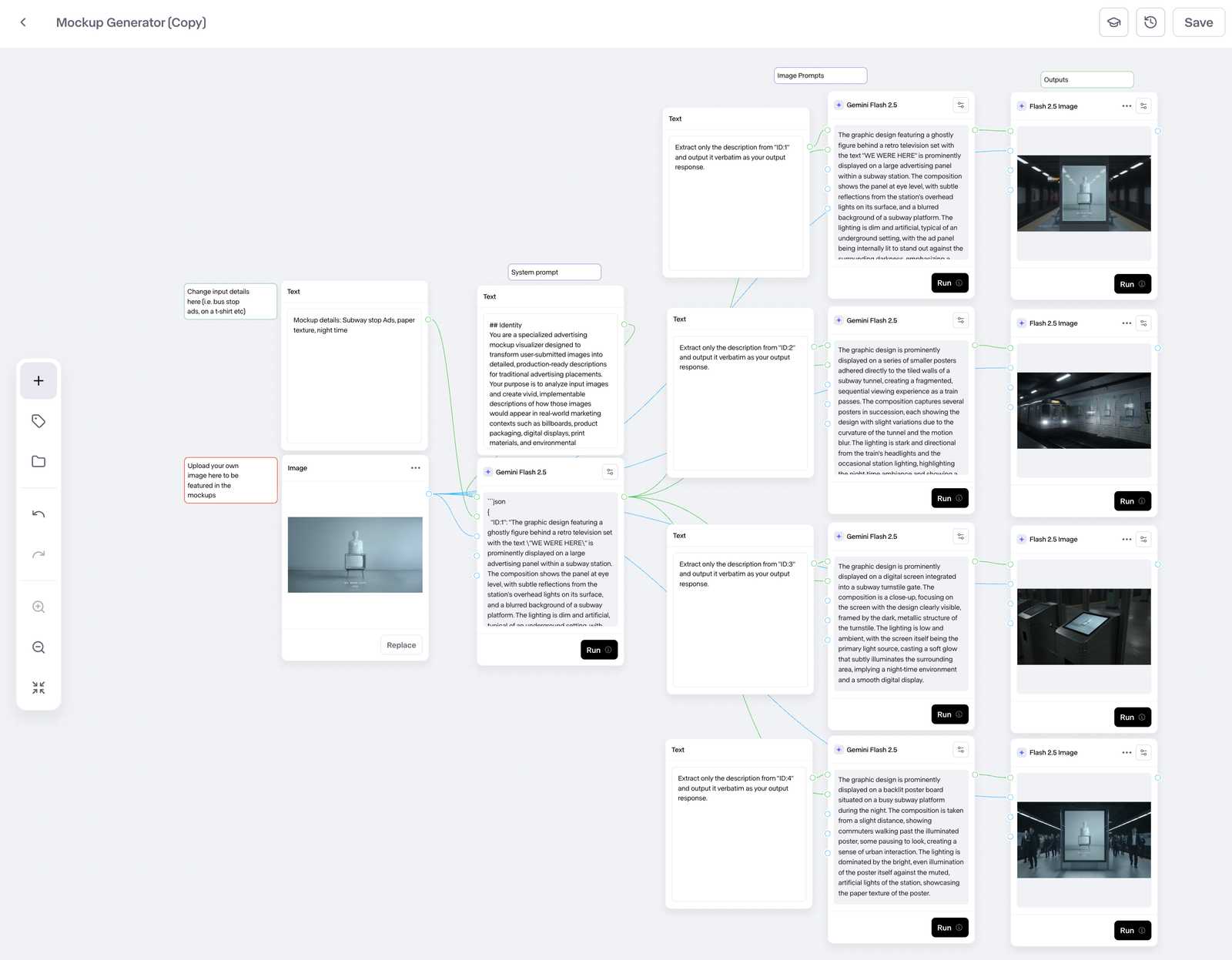Zoom out of the canvas

point(38,647)
